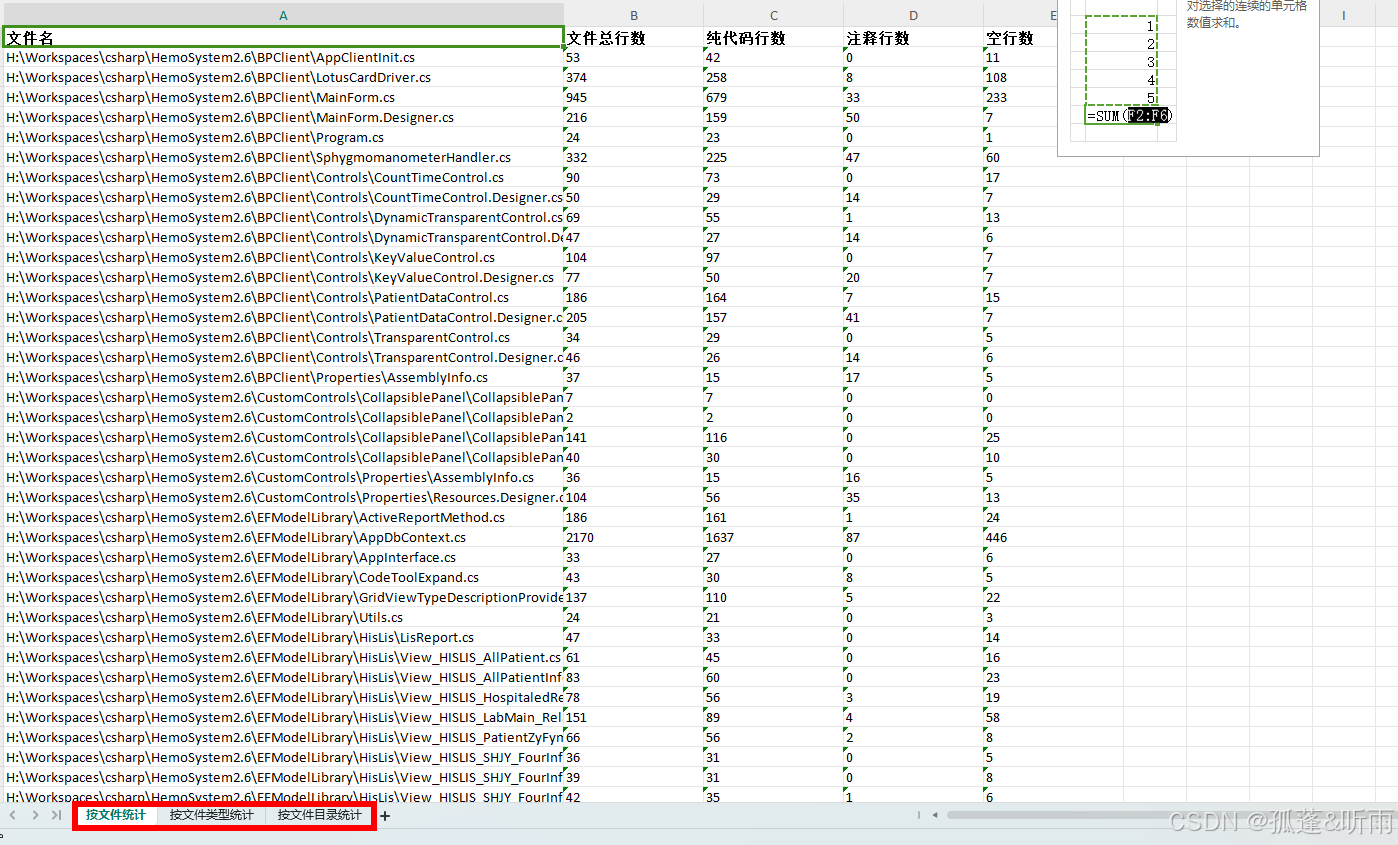This screenshot has height=845, width=1398.
Task: Select the ActiveReportMethod.cs file path cell
Action: pos(284,518)
